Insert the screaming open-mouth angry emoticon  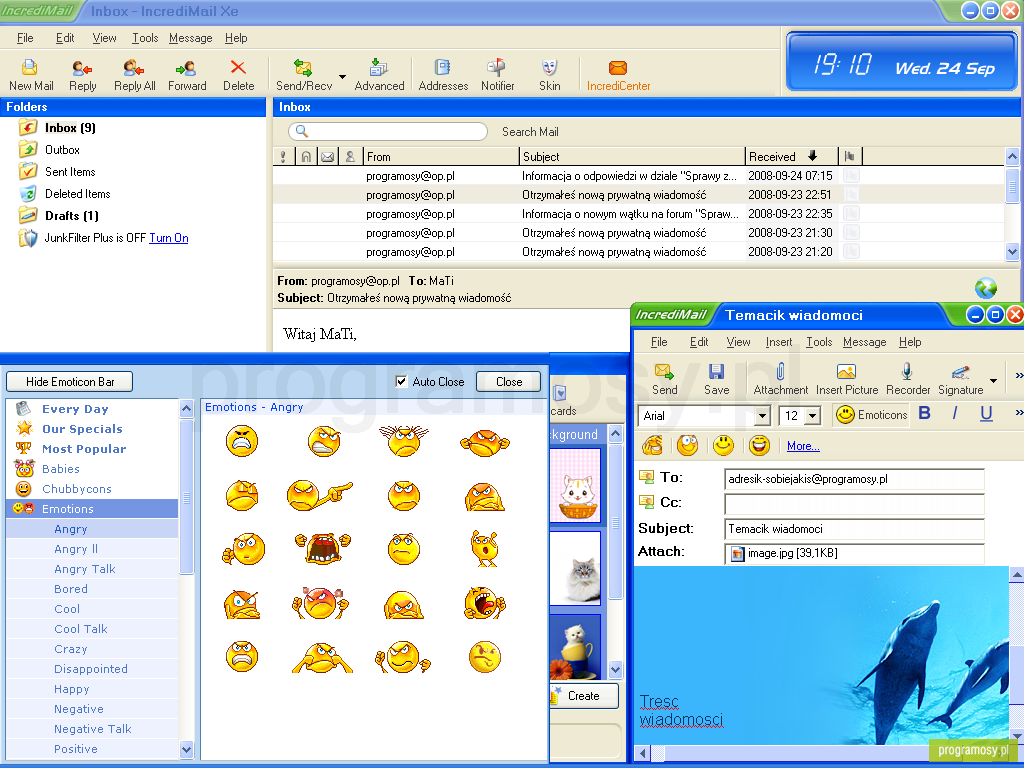coord(323,548)
